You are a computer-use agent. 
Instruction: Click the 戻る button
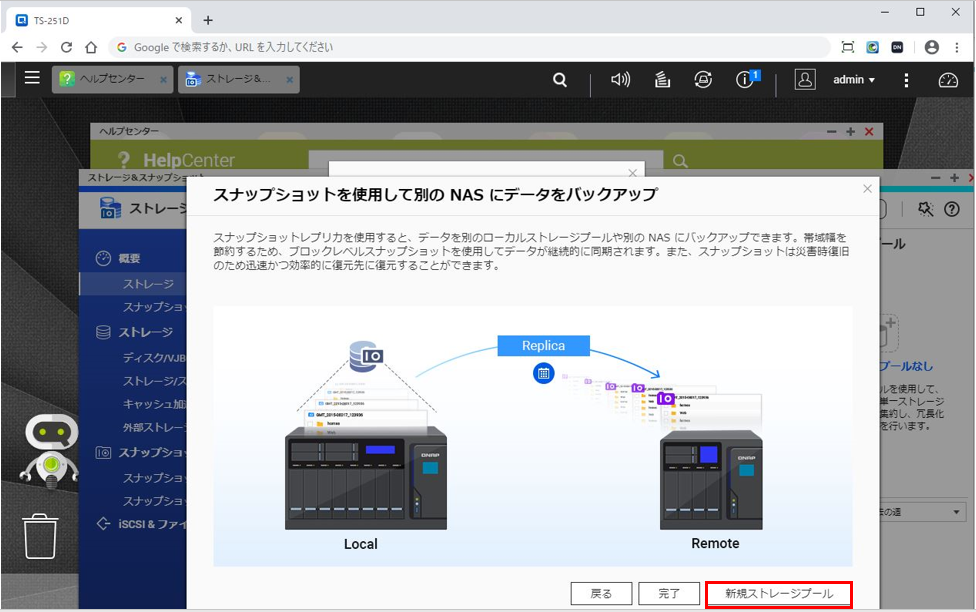[601, 594]
